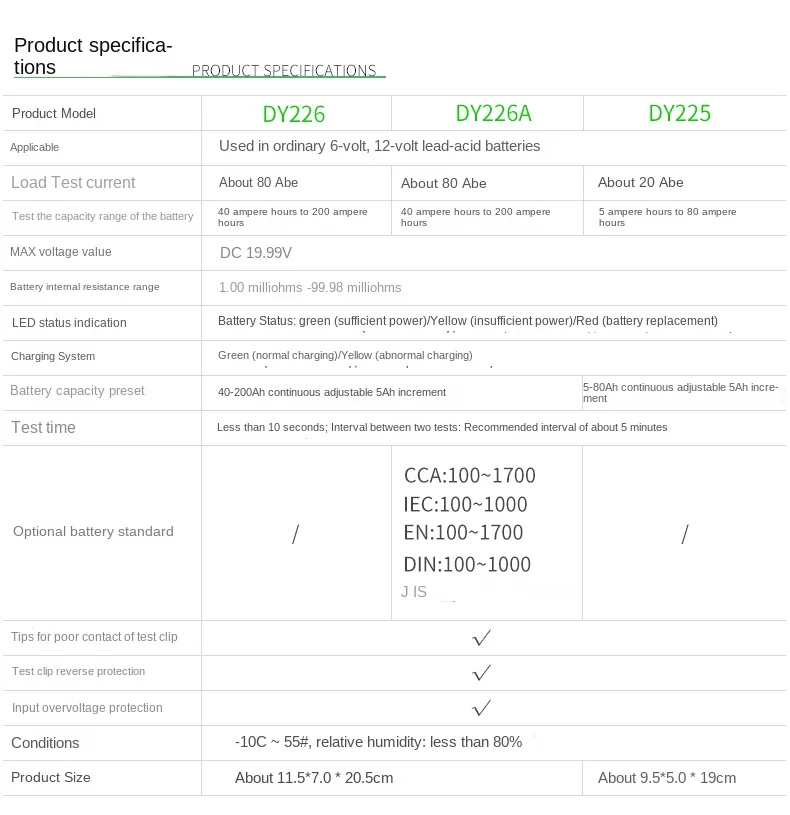Click the slash under the DY226 column
Screen dimensions: 790x815
[295, 534]
